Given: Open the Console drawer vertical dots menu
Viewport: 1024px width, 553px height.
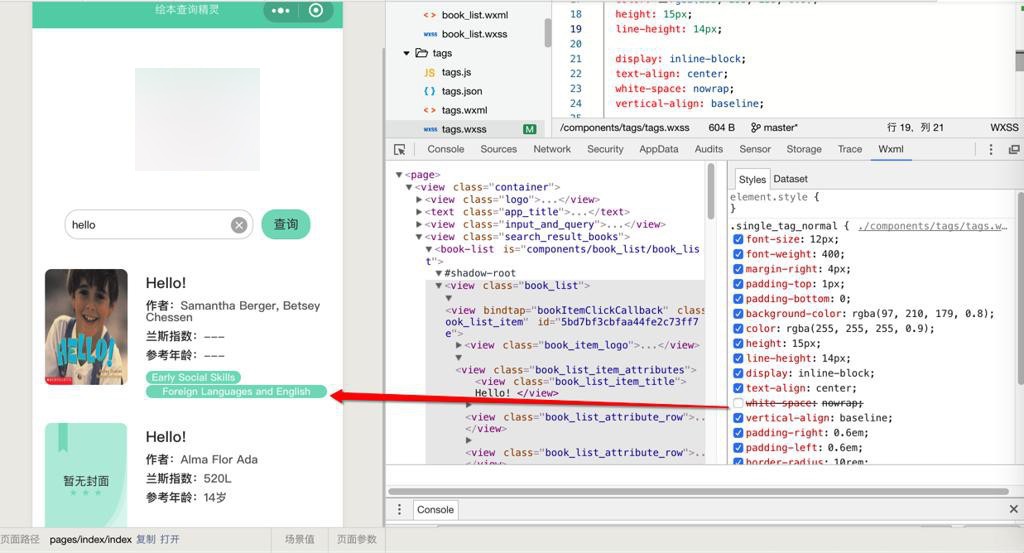Looking at the screenshot, I should (x=400, y=509).
